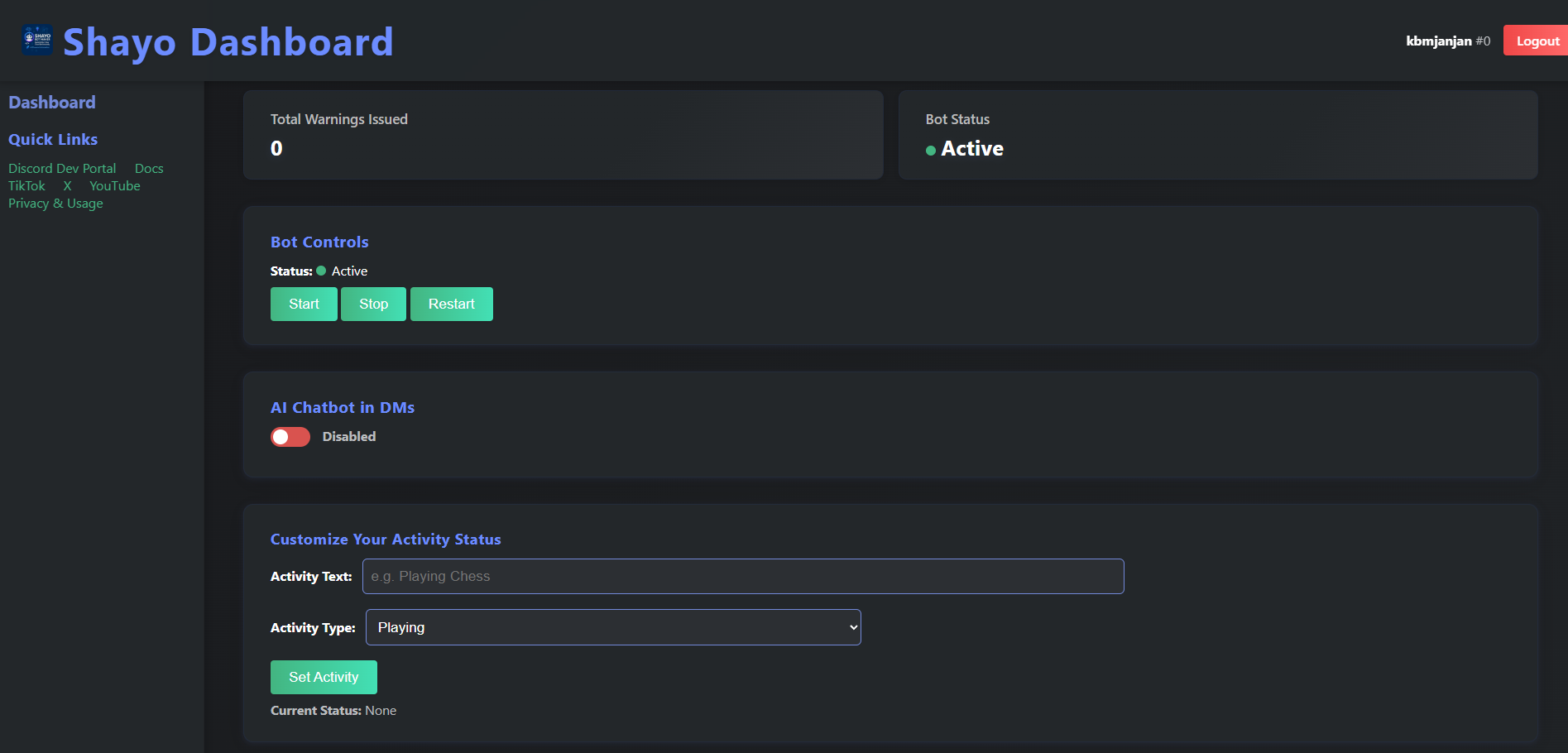Image resolution: width=1568 pixels, height=753 pixels.
Task: Open the Activity Type dropdown
Action: click(x=613, y=627)
